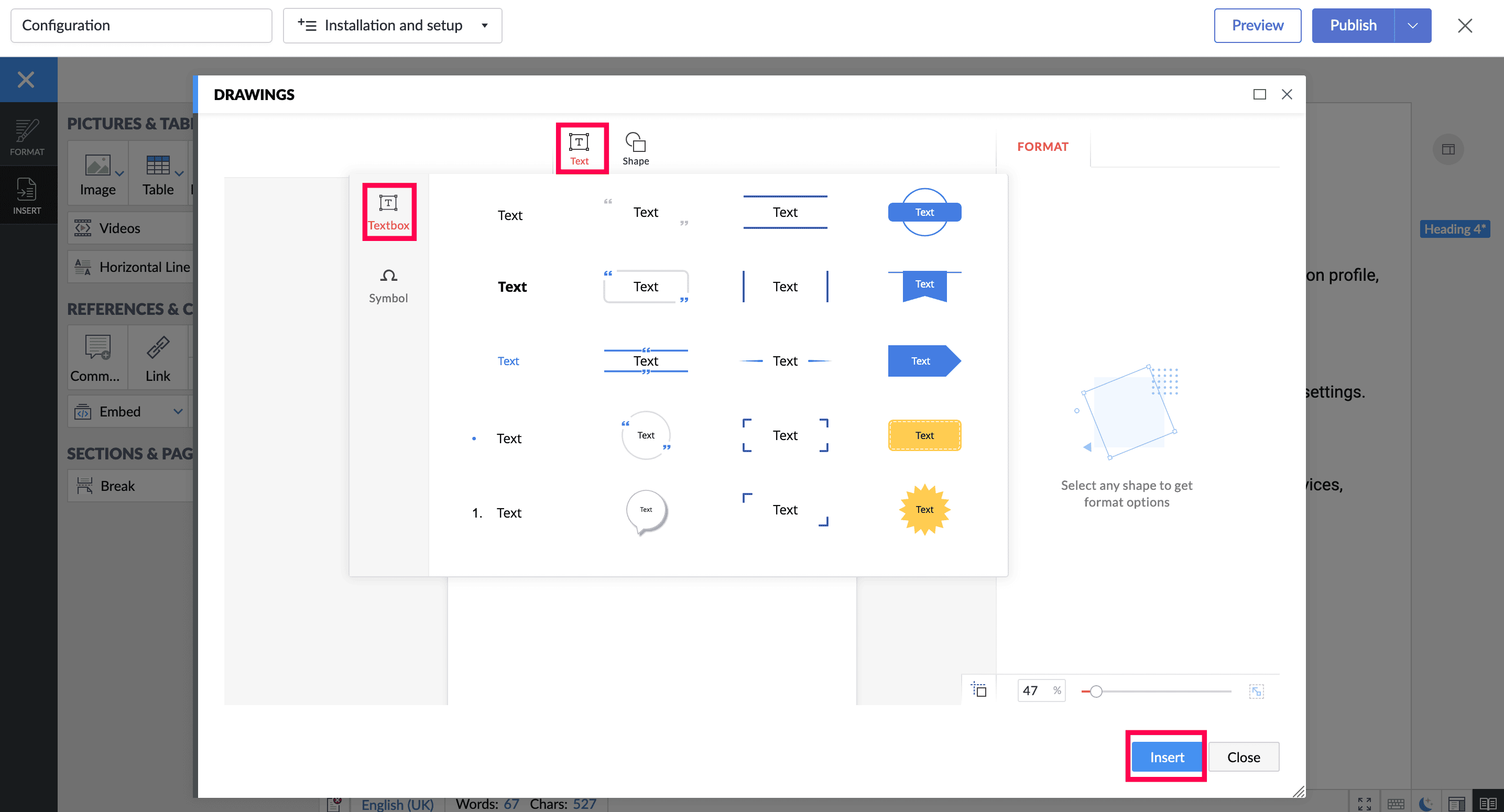This screenshot has width=1504, height=812.
Task: Click the yellow starburst text style
Action: tap(924, 509)
